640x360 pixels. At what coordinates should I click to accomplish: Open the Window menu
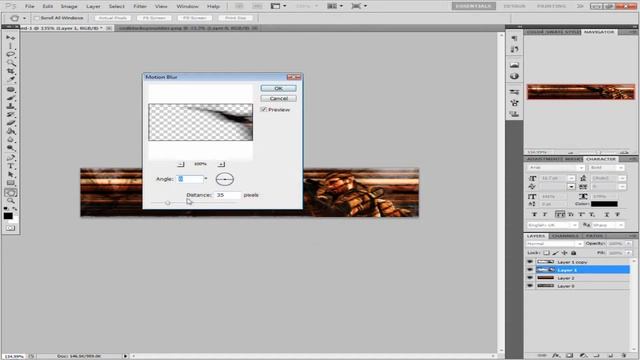click(x=187, y=6)
